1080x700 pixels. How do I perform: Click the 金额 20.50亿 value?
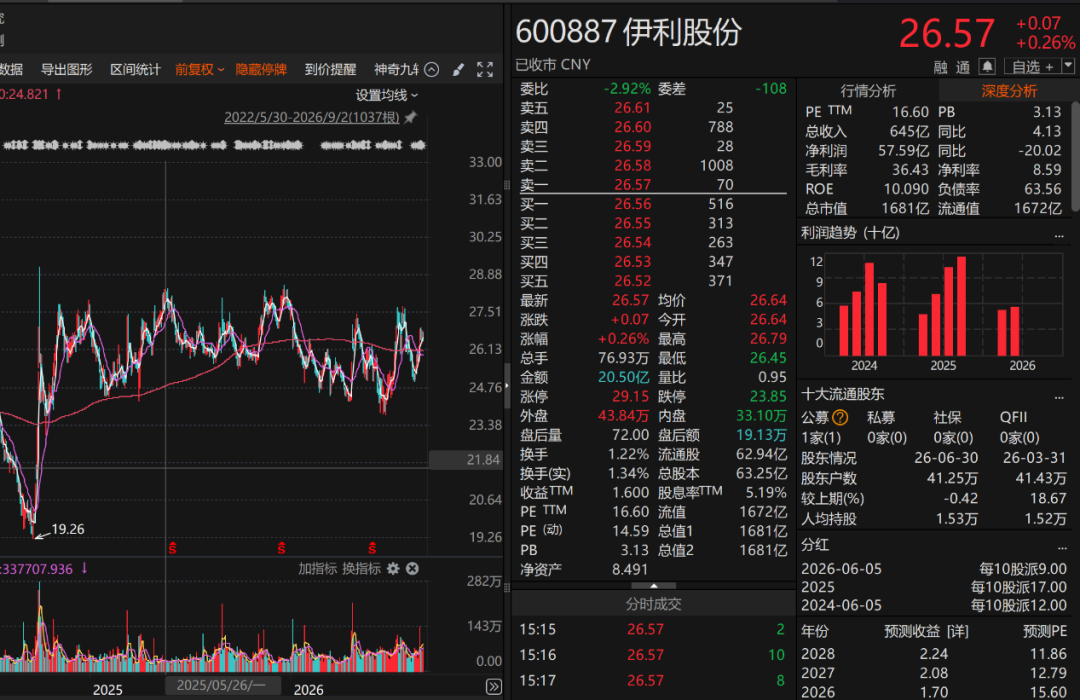pos(623,378)
